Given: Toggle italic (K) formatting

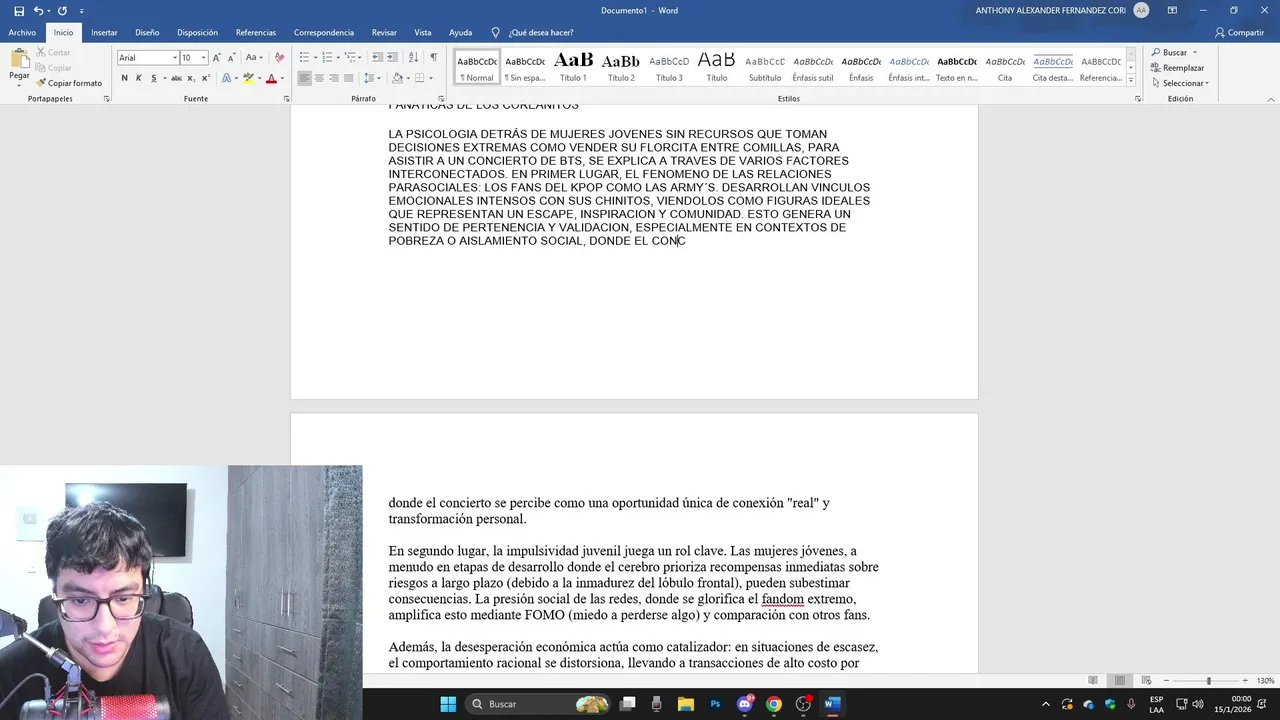Looking at the screenshot, I should click(139, 78).
